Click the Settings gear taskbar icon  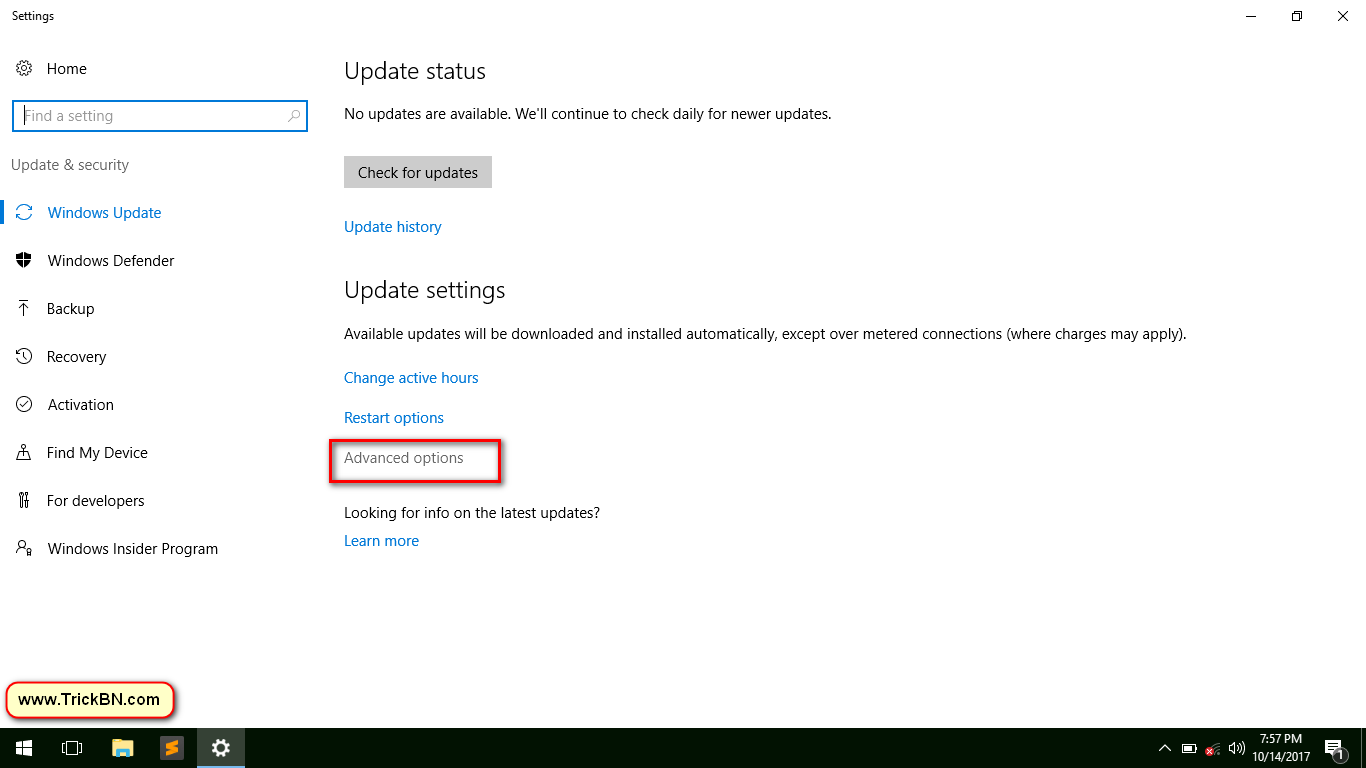pyautogui.click(x=221, y=748)
